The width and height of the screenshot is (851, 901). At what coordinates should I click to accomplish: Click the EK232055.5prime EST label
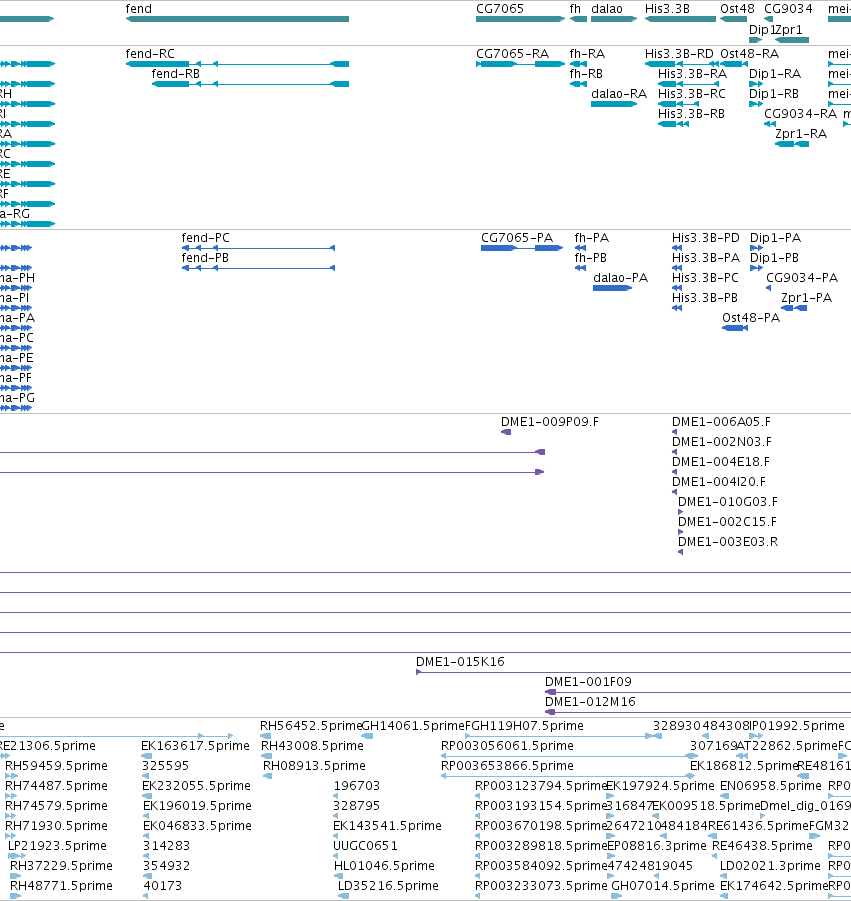(x=197, y=786)
